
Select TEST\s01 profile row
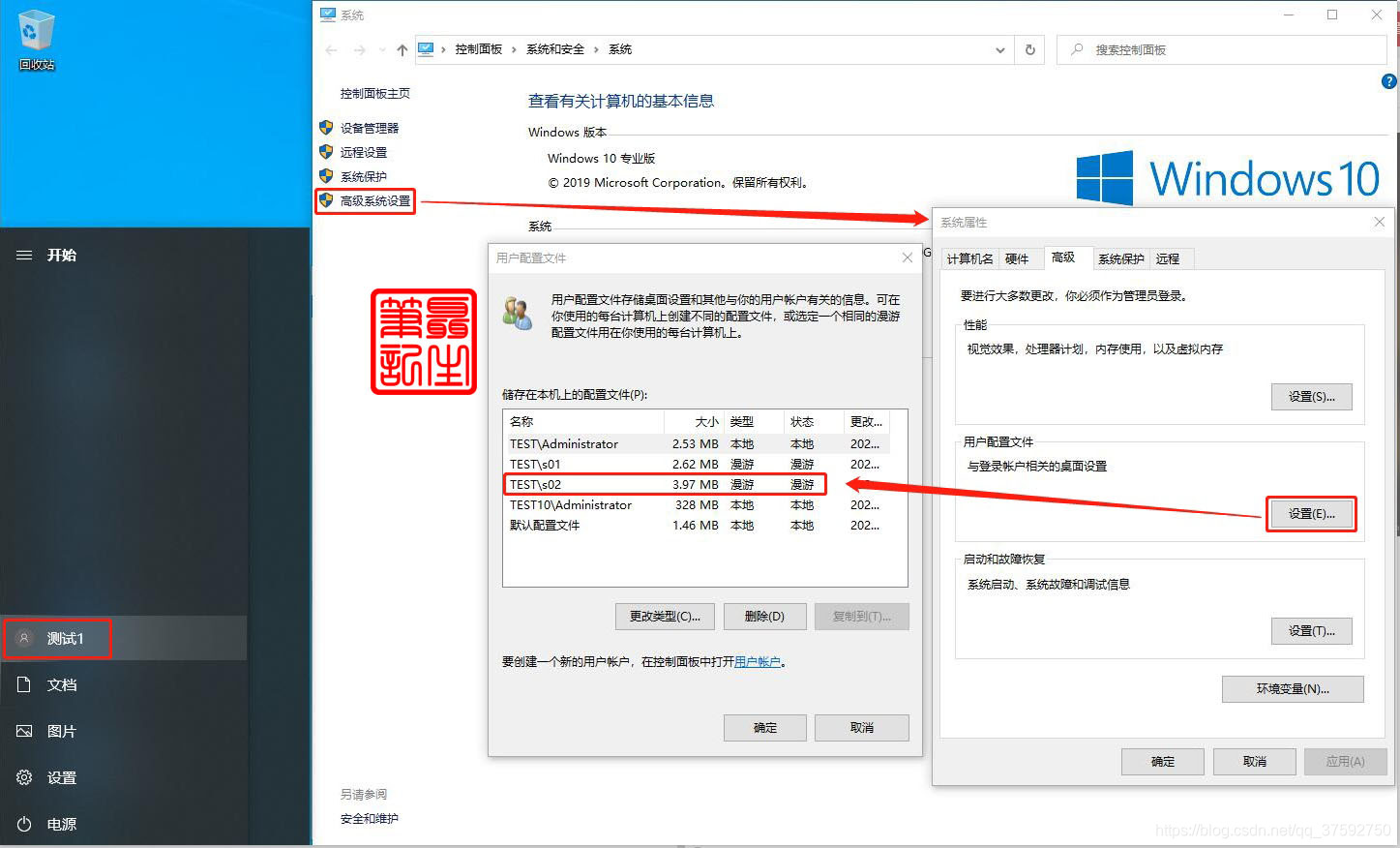coord(696,465)
